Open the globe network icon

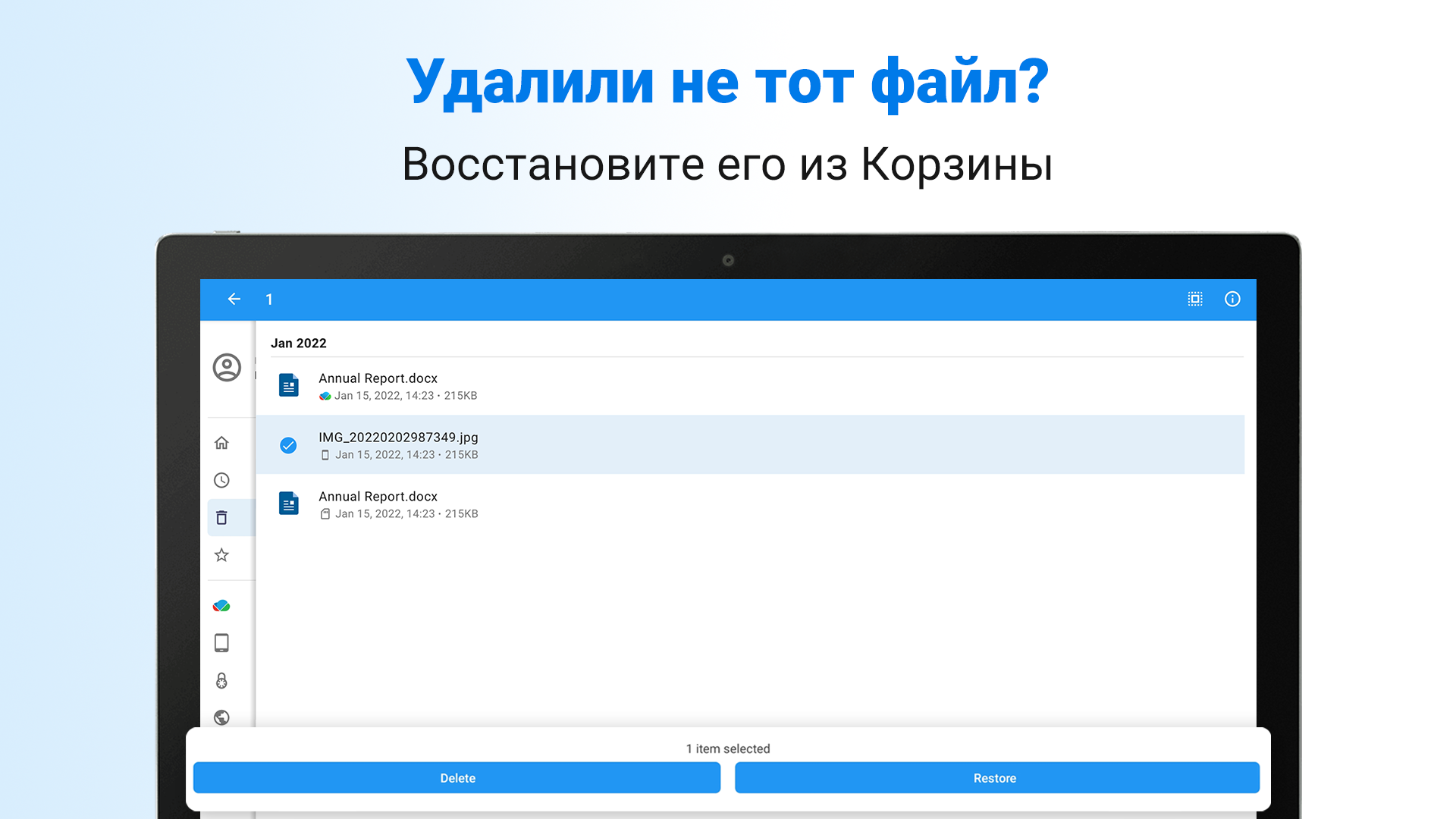coord(221,717)
